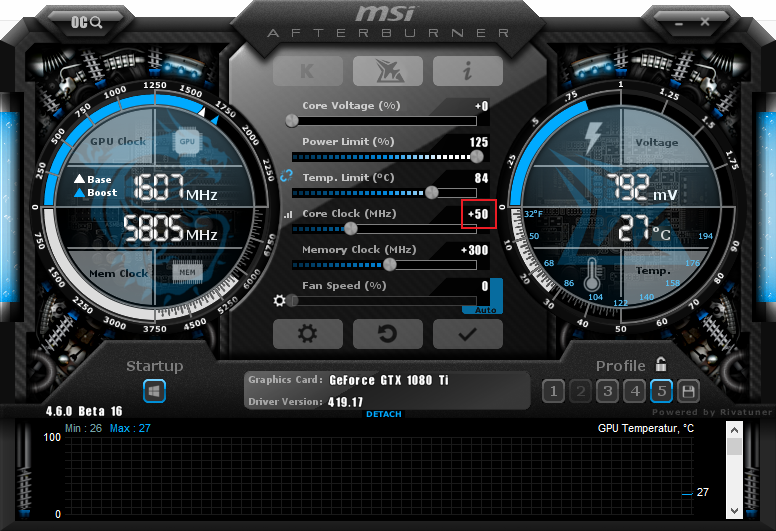Click the Core Voltage slider handle
This screenshot has height=531, width=776.
292,120
